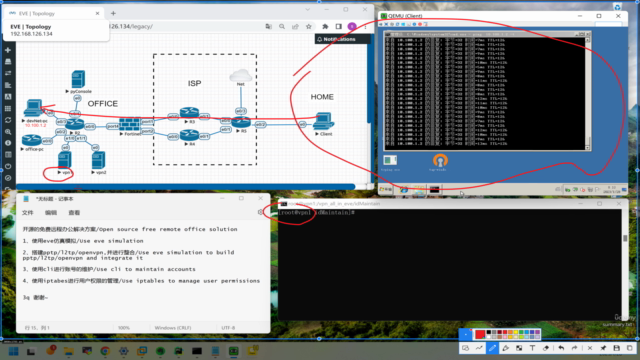Pick the purple color swatch

(x=537, y=333)
